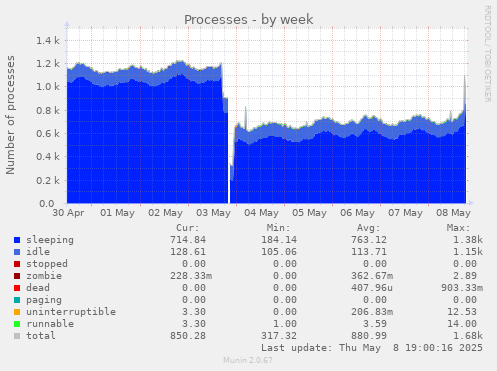The width and height of the screenshot is (497, 371).
Task: Select the 'dead' legend label
Action: coord(38,288)
